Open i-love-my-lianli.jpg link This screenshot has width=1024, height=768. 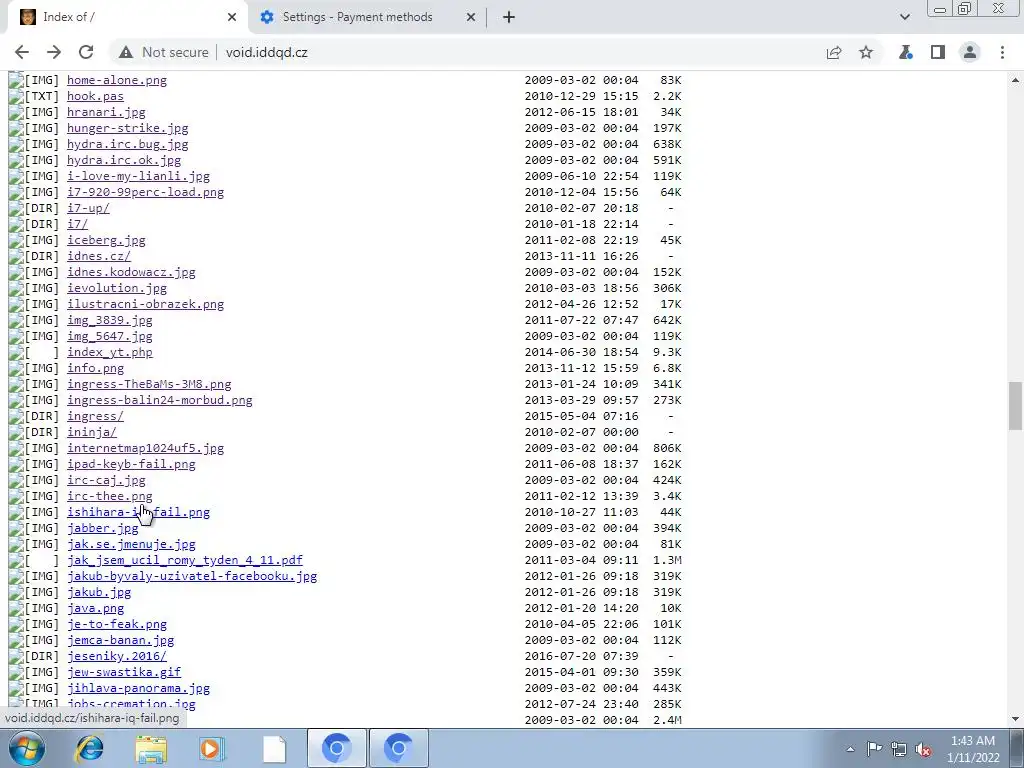(138, 176)
